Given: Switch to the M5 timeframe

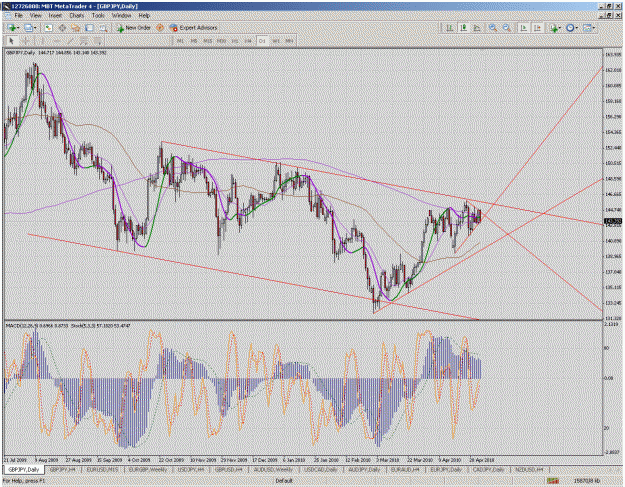Looking at the screenshot, I should tap(193, 41).
